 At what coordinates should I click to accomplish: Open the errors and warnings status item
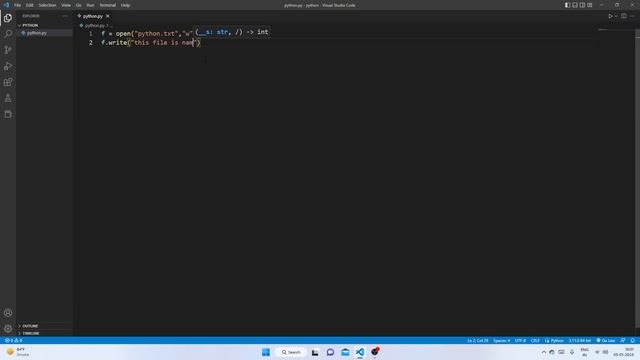point(13,340)
